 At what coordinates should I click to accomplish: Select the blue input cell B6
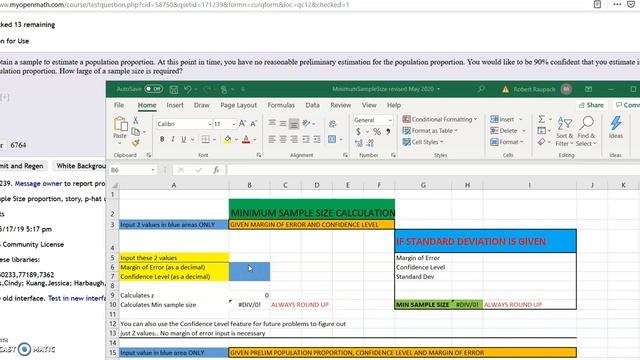coord(249,267)
